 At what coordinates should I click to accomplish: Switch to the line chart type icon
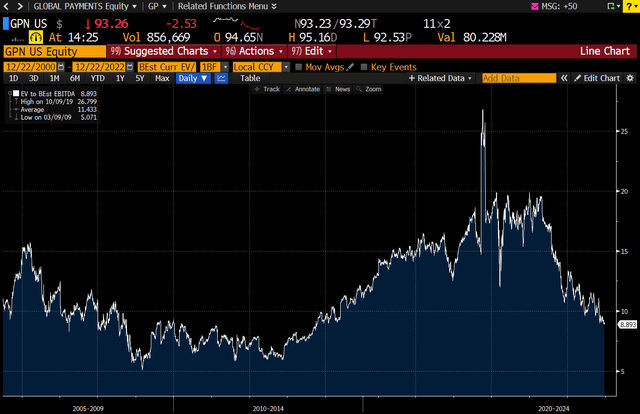(221, 78)
